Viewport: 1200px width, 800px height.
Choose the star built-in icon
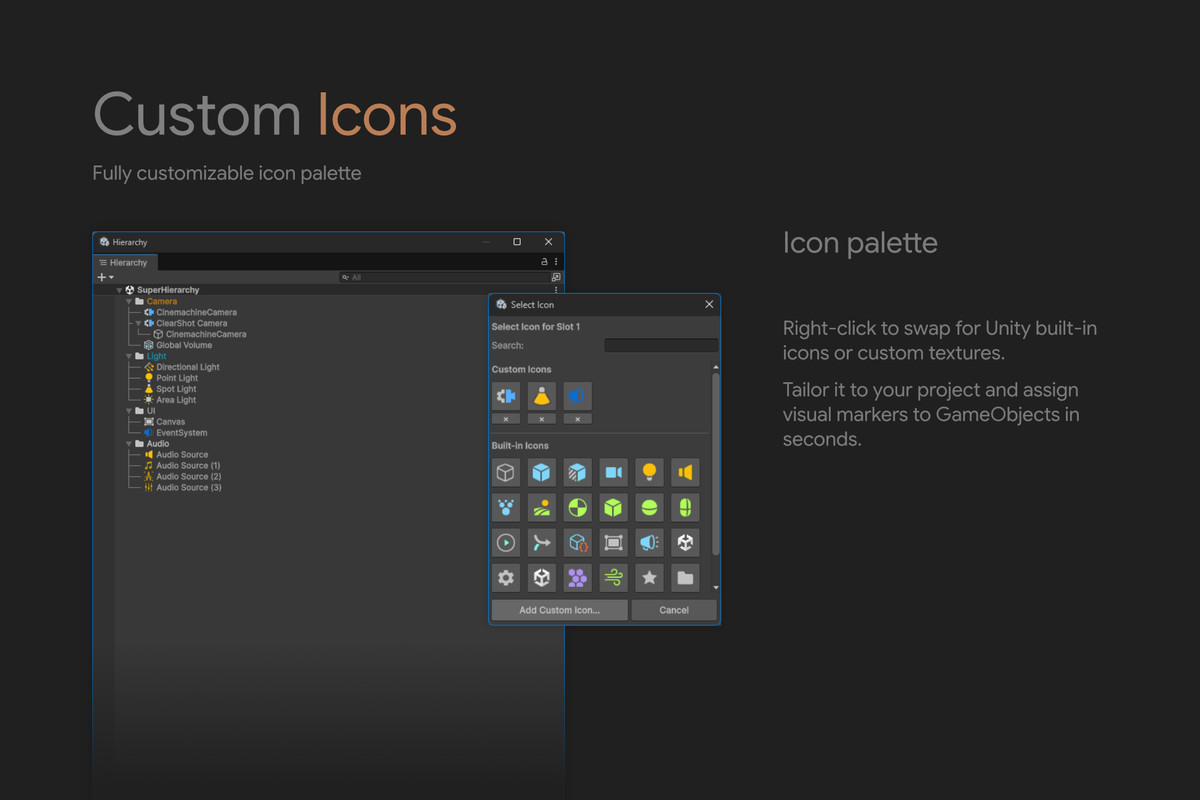pyautogui.click(x=650, y=578)
